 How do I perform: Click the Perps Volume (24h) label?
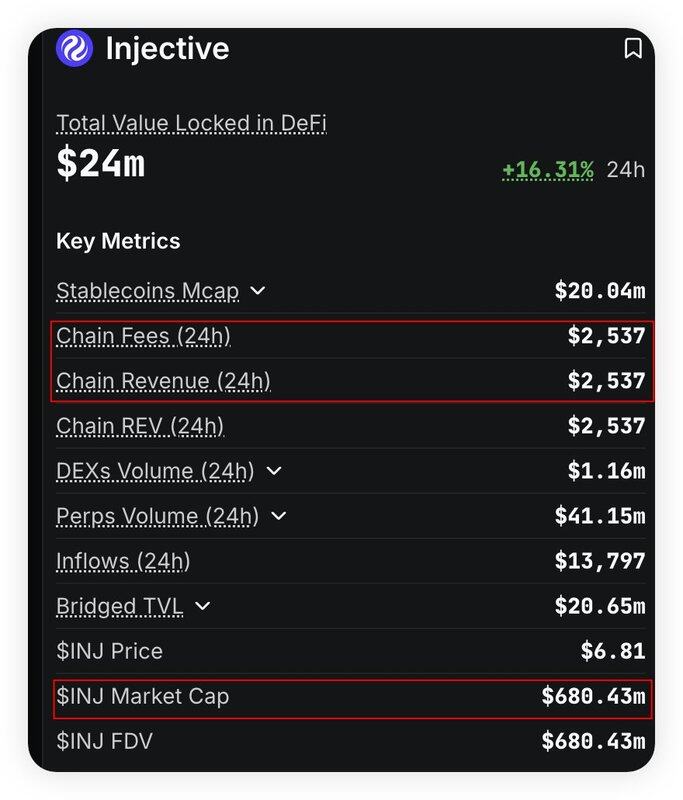[x=157, y=516]
